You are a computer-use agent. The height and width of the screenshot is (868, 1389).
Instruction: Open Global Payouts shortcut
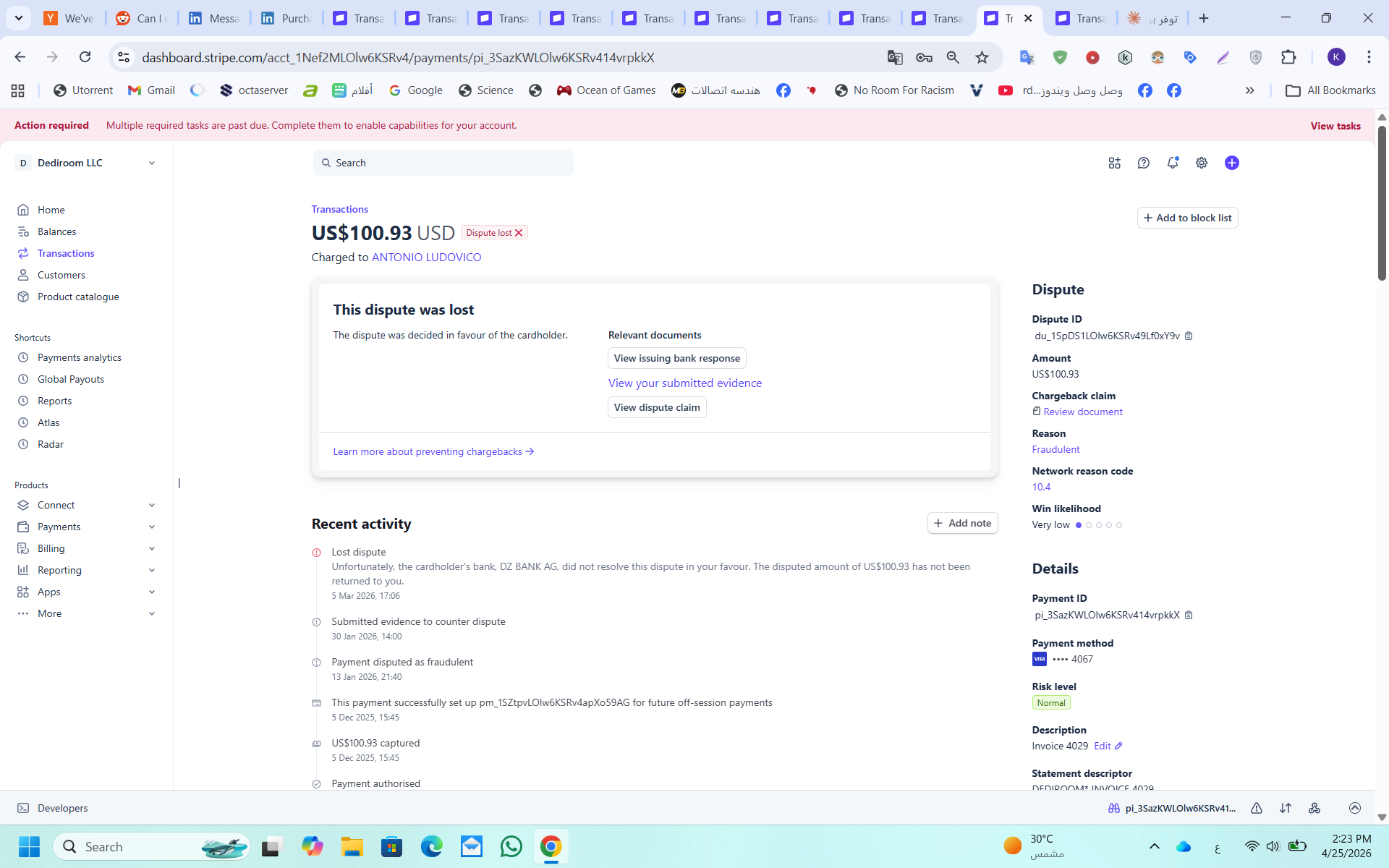pyautogui.click(x=70, y=379)
